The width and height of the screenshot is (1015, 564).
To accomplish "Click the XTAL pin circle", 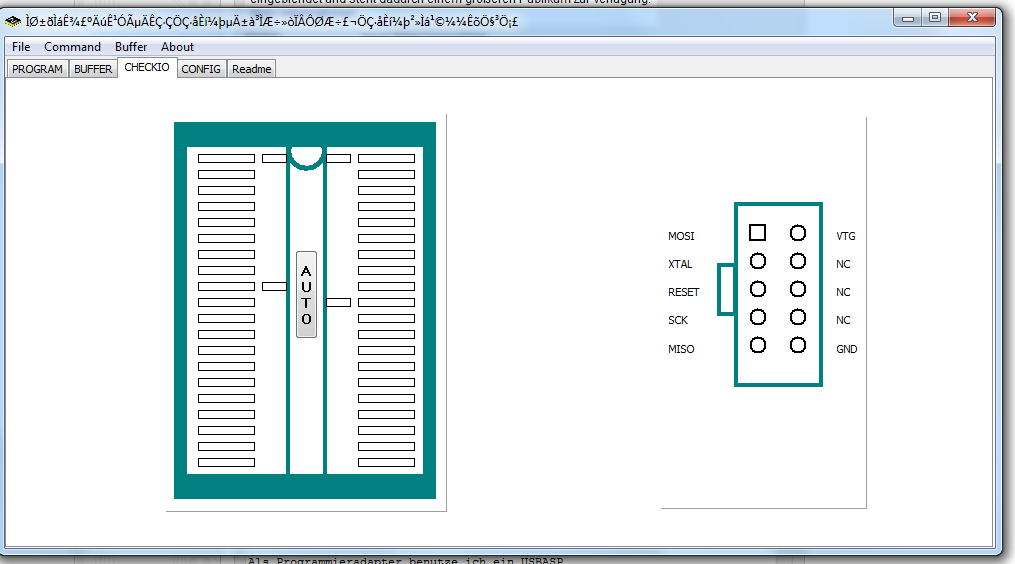I will 757,261.
